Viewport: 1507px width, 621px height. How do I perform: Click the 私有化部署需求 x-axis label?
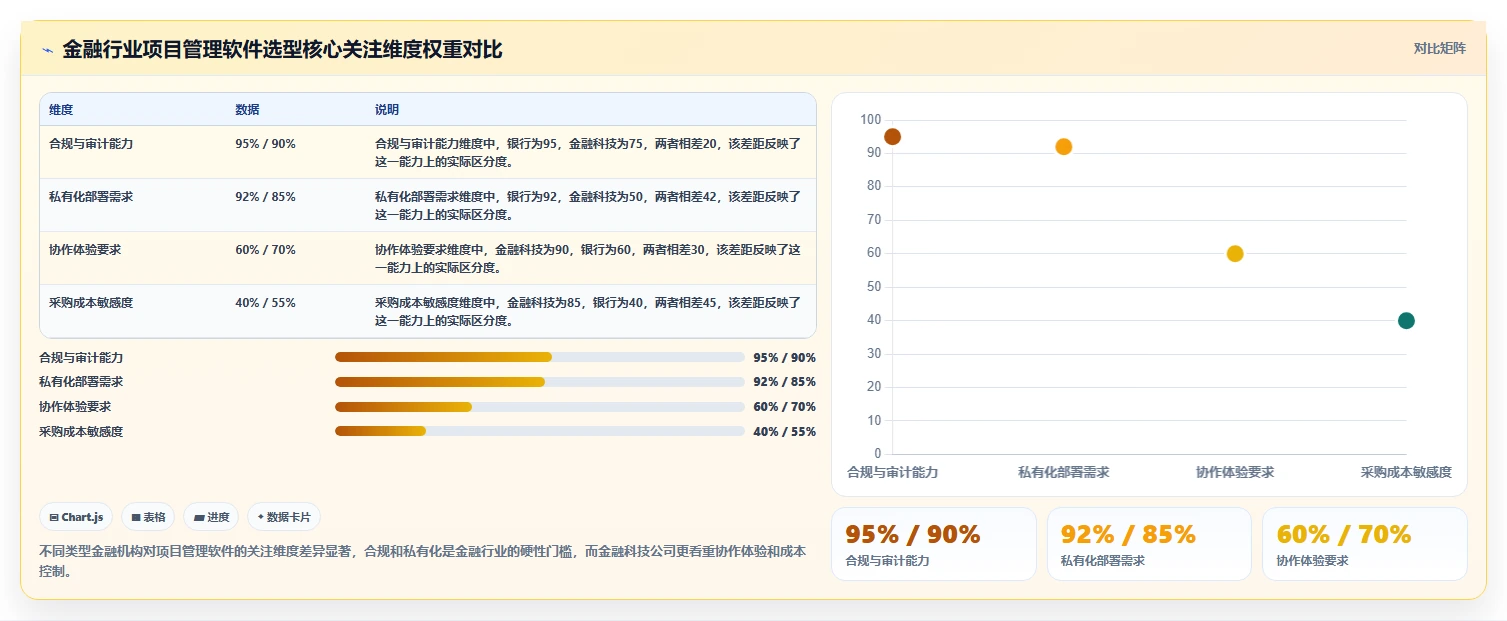(x=1064, y=472)
